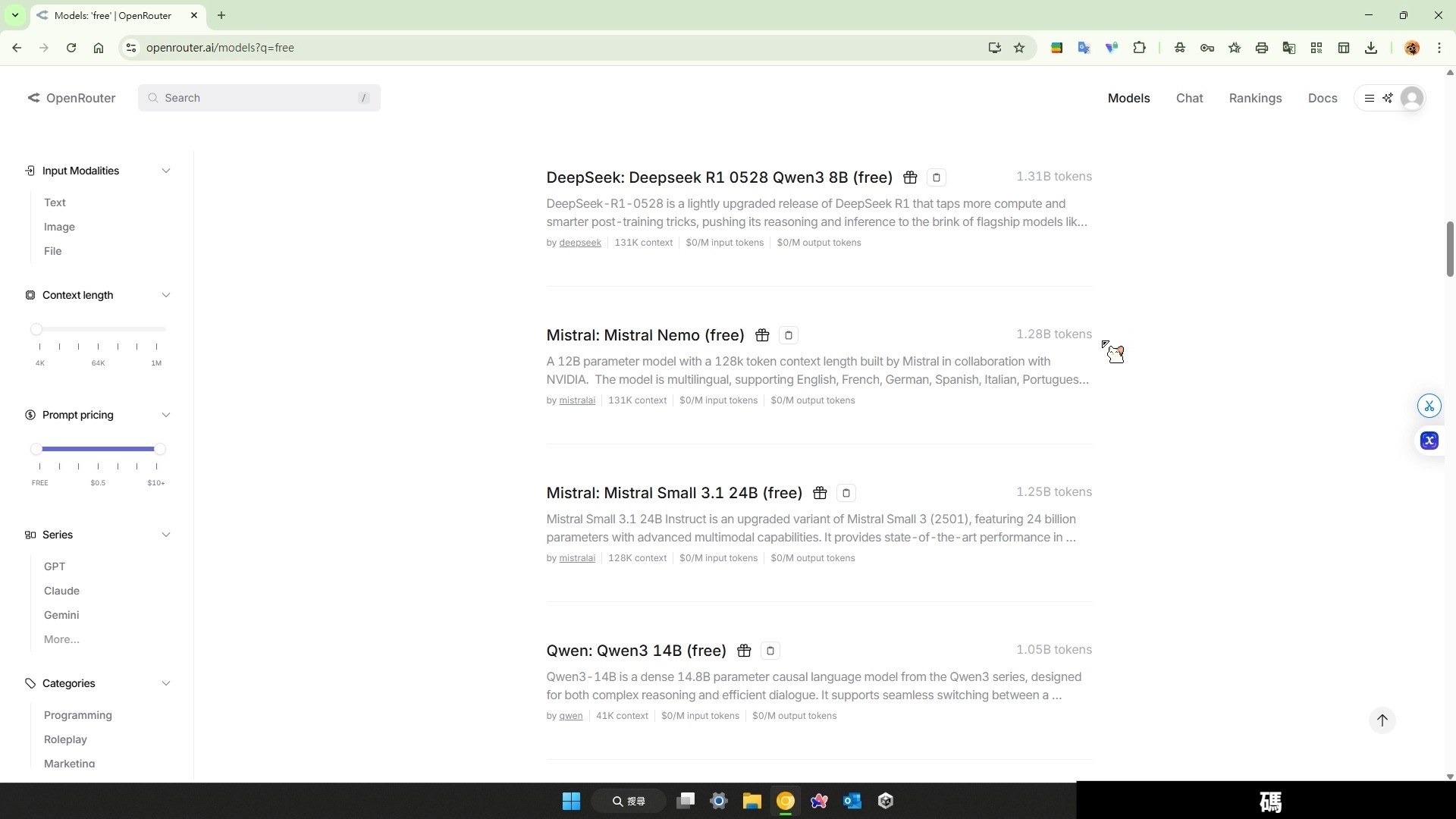Open the mistralai link under Mistral Nemo
The image size is (1456, 819).
pos(576,400)
